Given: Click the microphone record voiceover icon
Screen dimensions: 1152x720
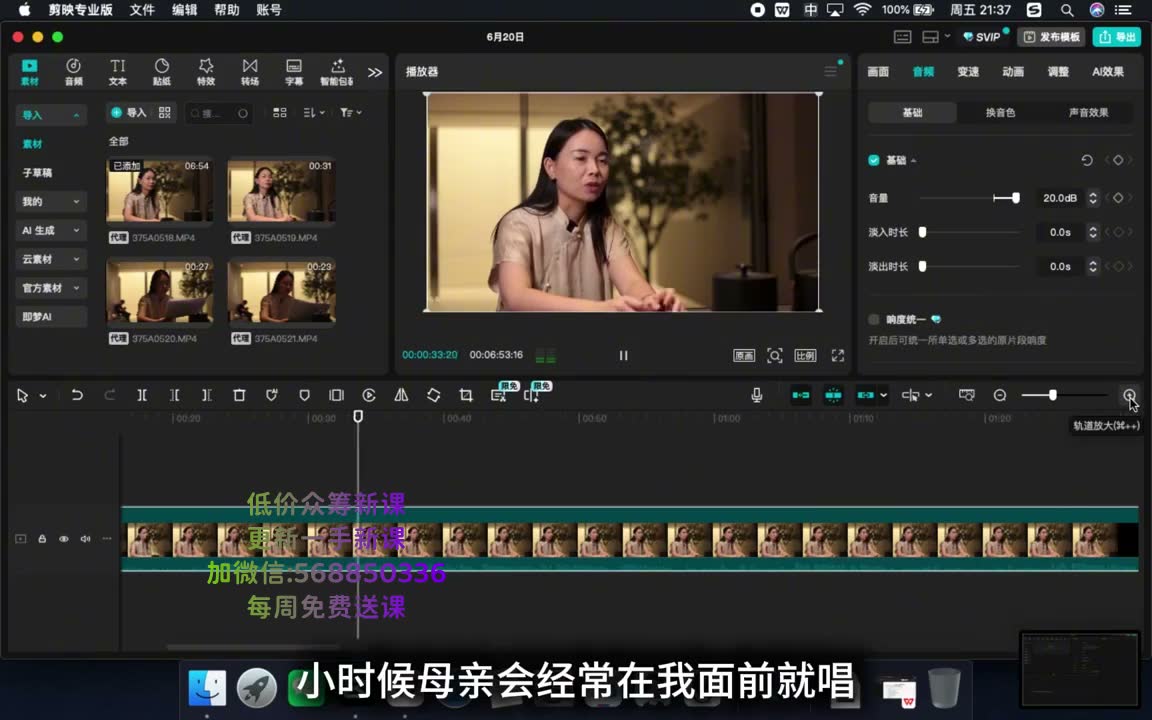Looking at the screenshot, I should coord(757,395).
